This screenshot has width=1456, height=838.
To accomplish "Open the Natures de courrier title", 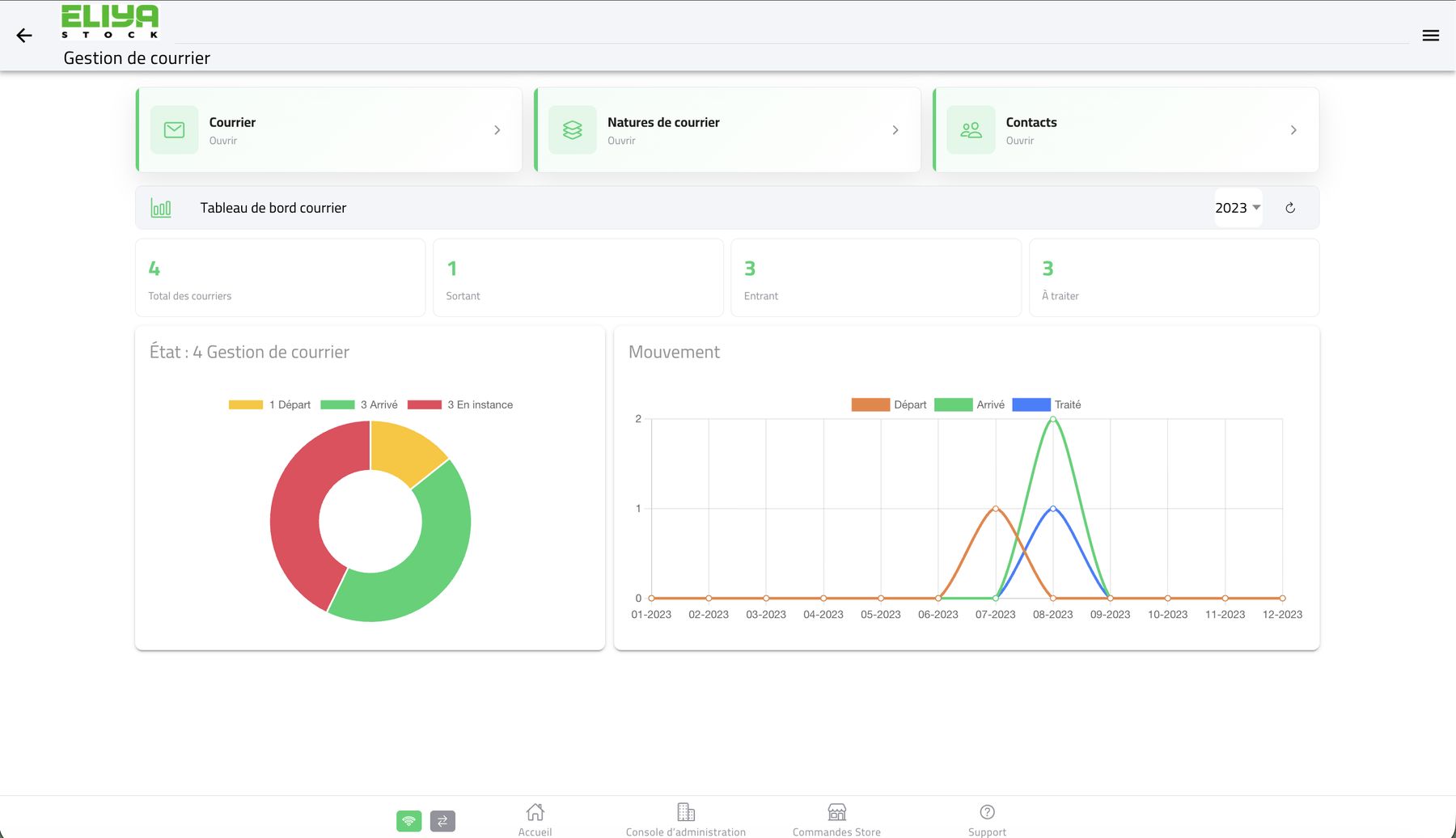I will (663, 122).
